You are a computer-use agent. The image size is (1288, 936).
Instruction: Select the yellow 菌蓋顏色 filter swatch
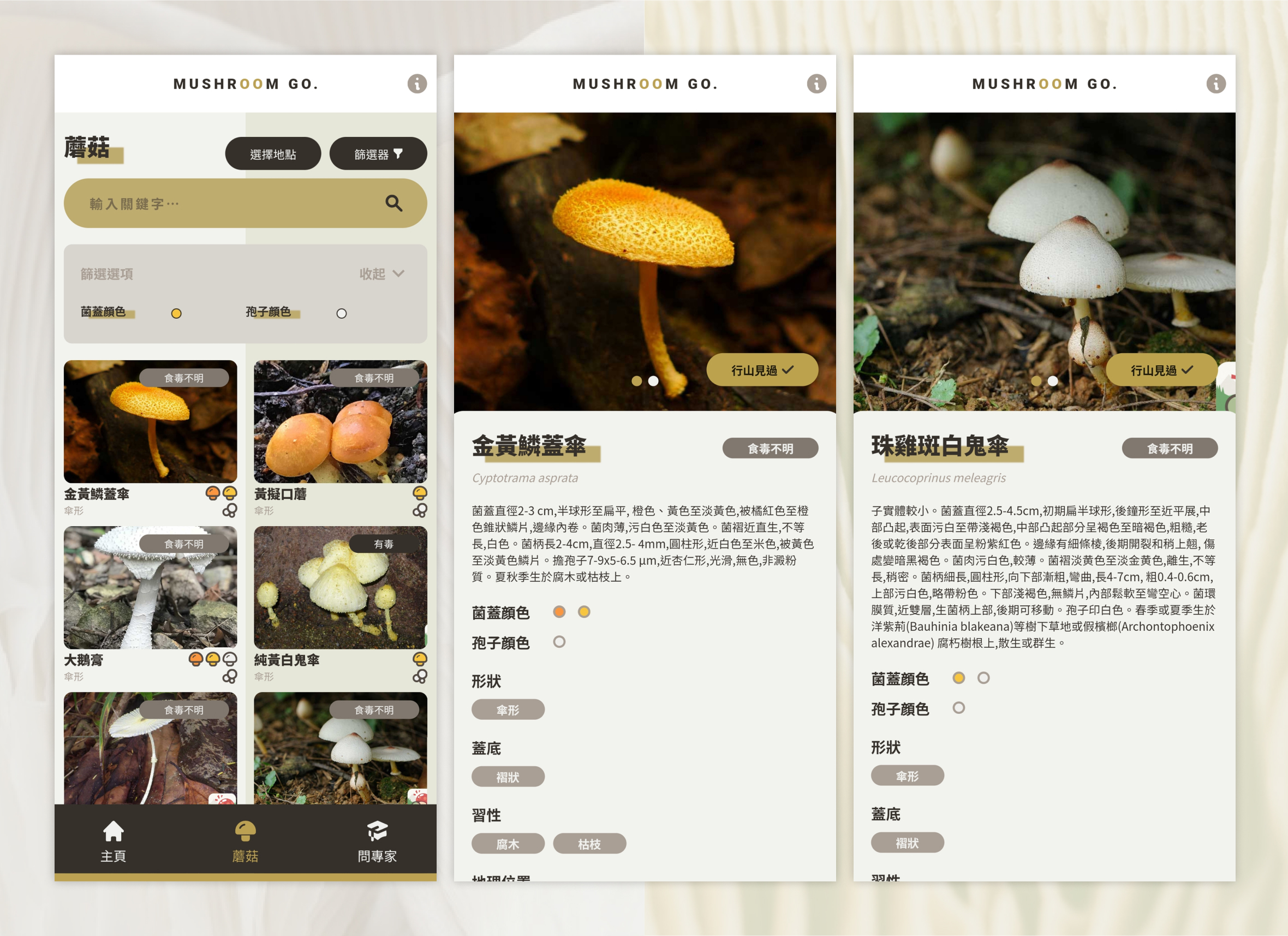pos(176,313)
